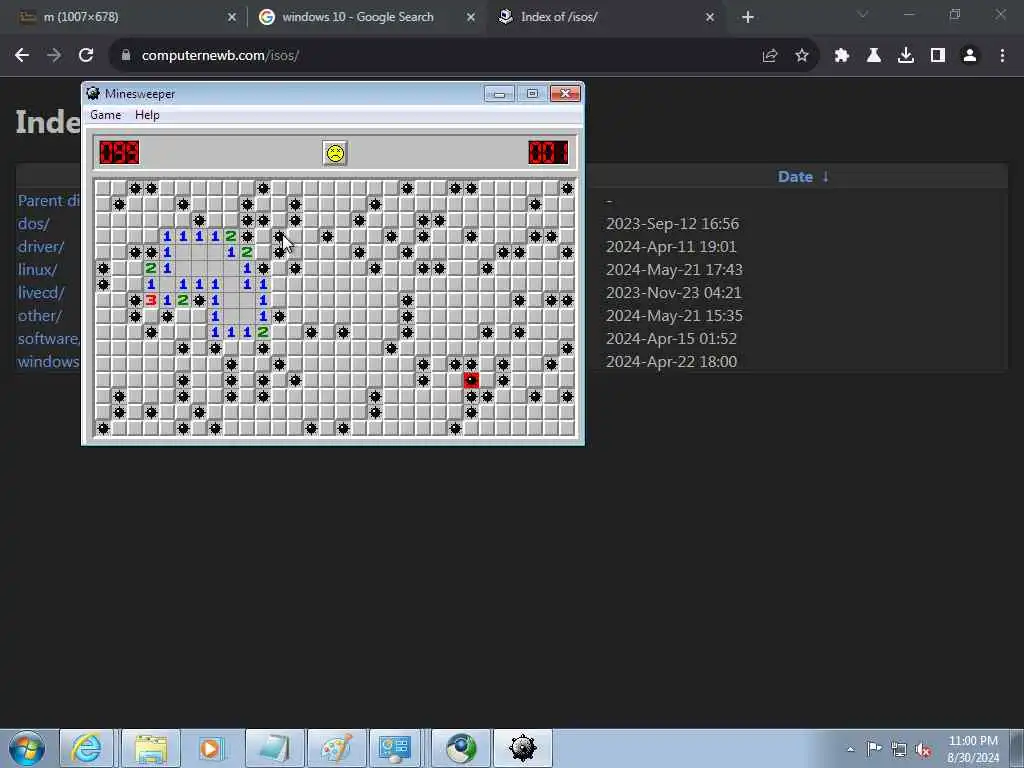Open the dos/ directory link
This screenshot has width=1024, height=768.
tap(33, 224)
